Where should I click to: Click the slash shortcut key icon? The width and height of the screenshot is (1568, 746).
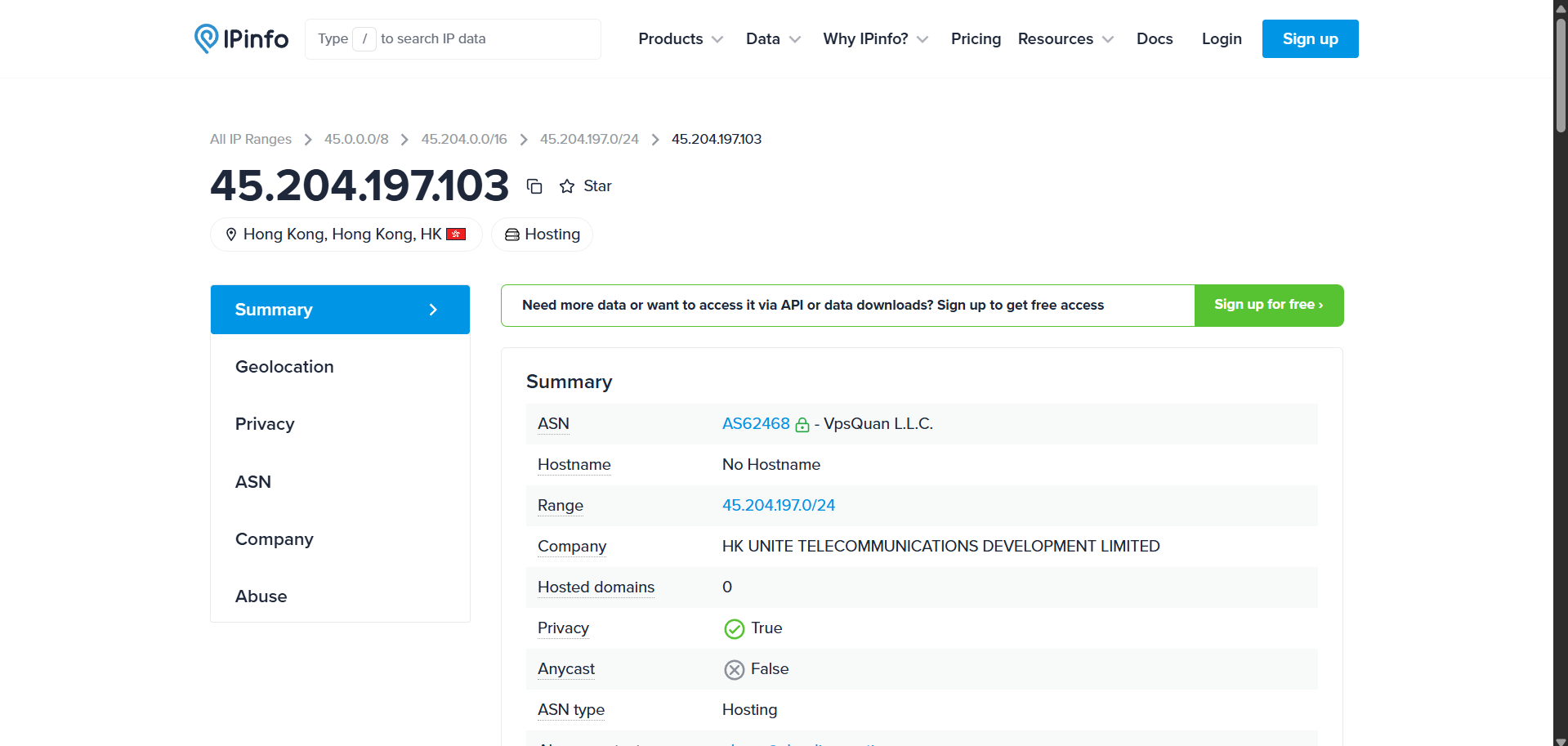coord(364,38)
